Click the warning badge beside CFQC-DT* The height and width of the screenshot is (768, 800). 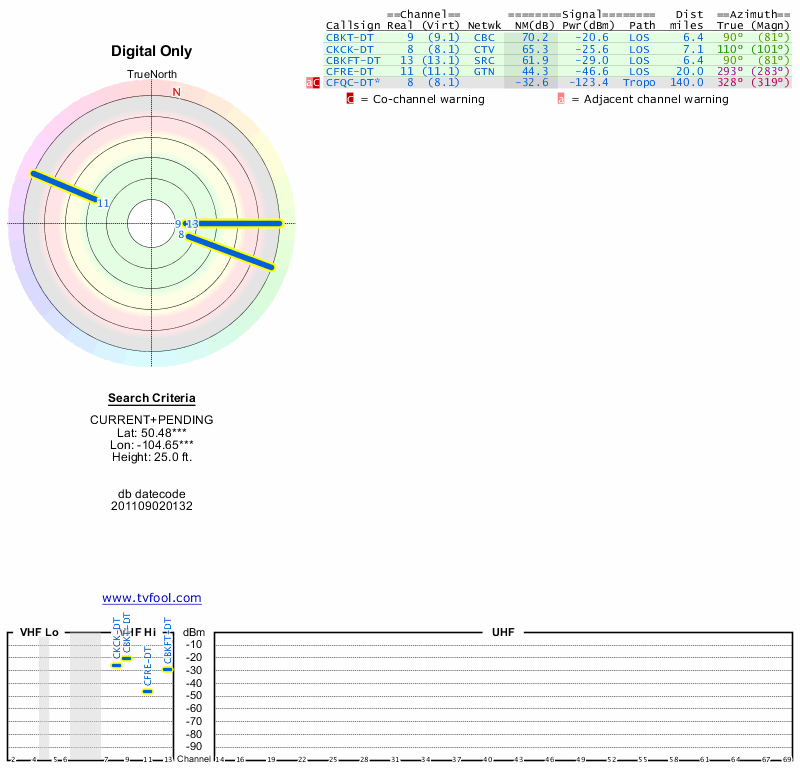pyautogui.click(x=312, y=83)
